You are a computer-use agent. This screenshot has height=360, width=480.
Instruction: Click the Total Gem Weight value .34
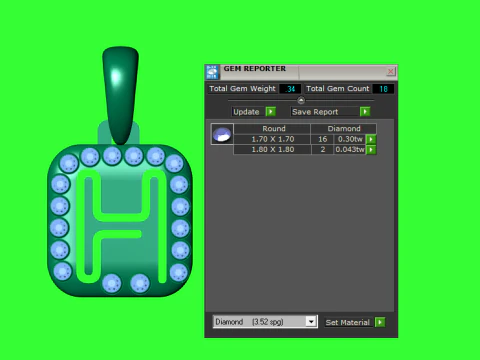[x=290, y=89]
